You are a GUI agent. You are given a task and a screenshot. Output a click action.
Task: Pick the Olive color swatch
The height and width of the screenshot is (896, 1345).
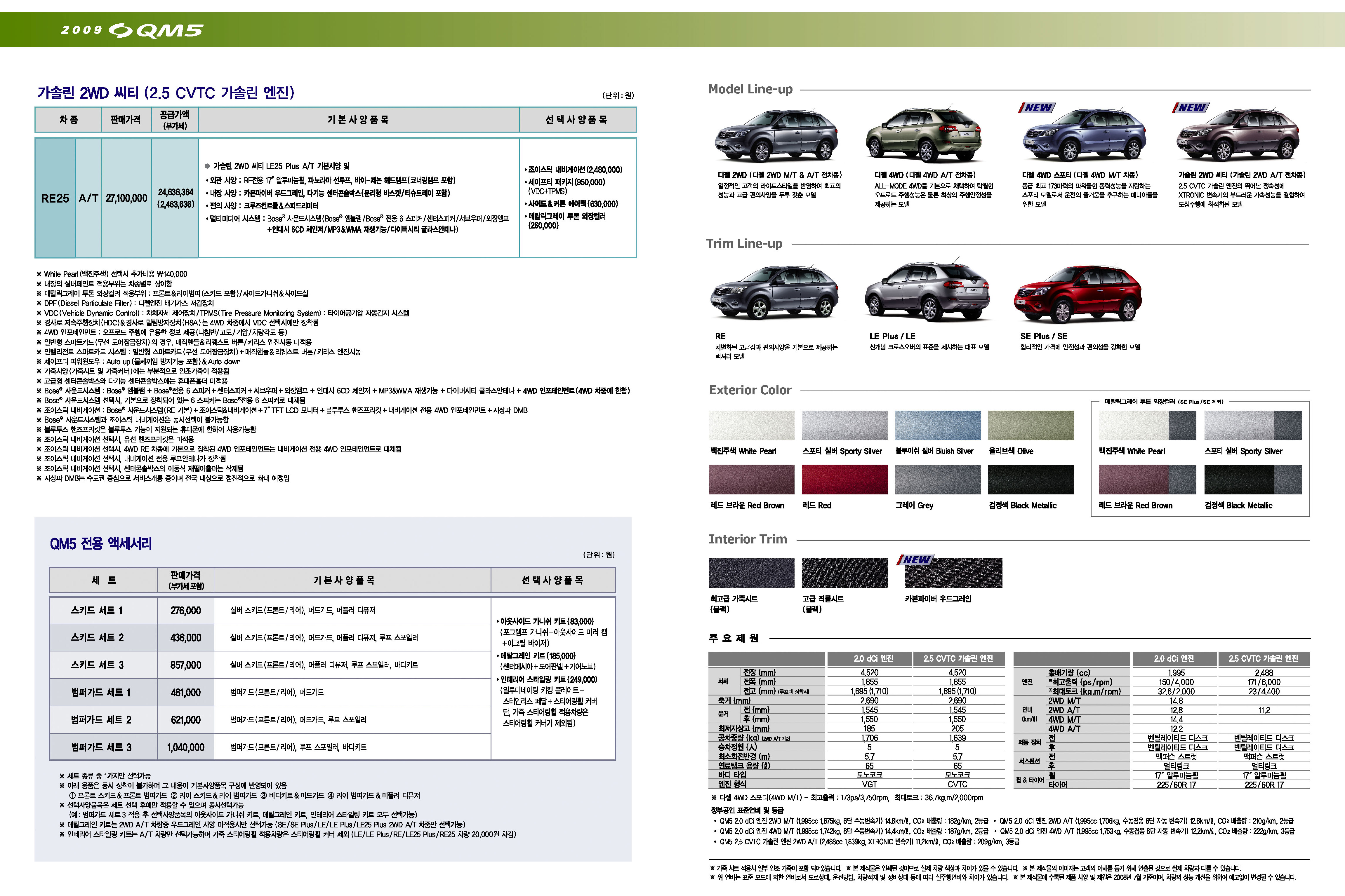tap(1031, 425)
